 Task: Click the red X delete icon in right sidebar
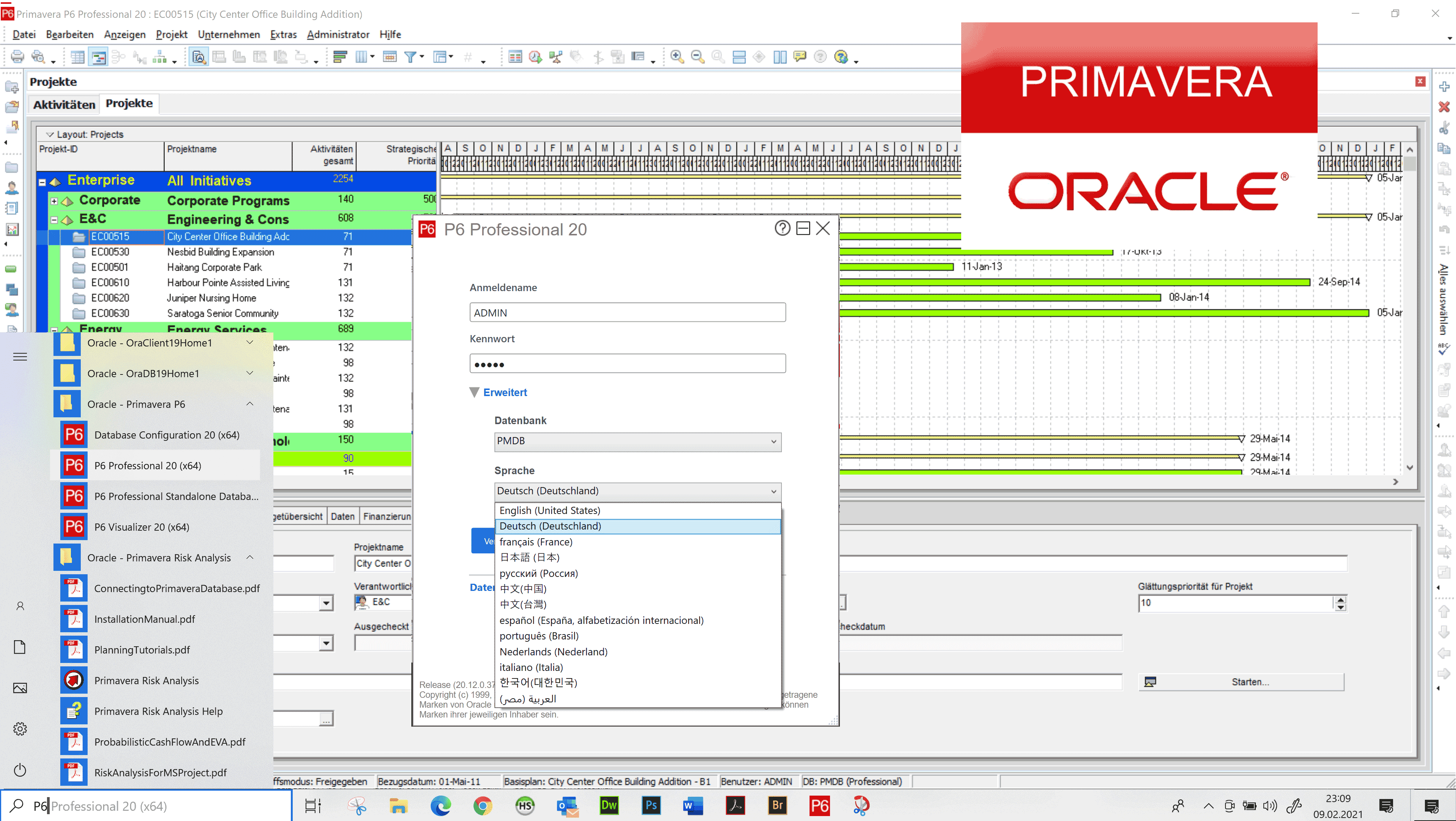click(x=1444, y=107)
